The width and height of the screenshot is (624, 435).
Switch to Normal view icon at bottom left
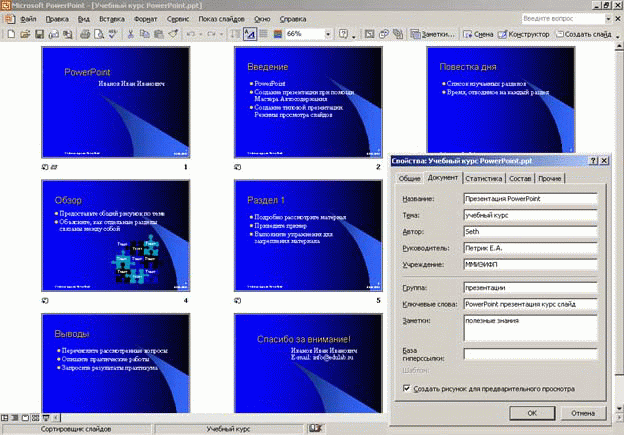5,417
